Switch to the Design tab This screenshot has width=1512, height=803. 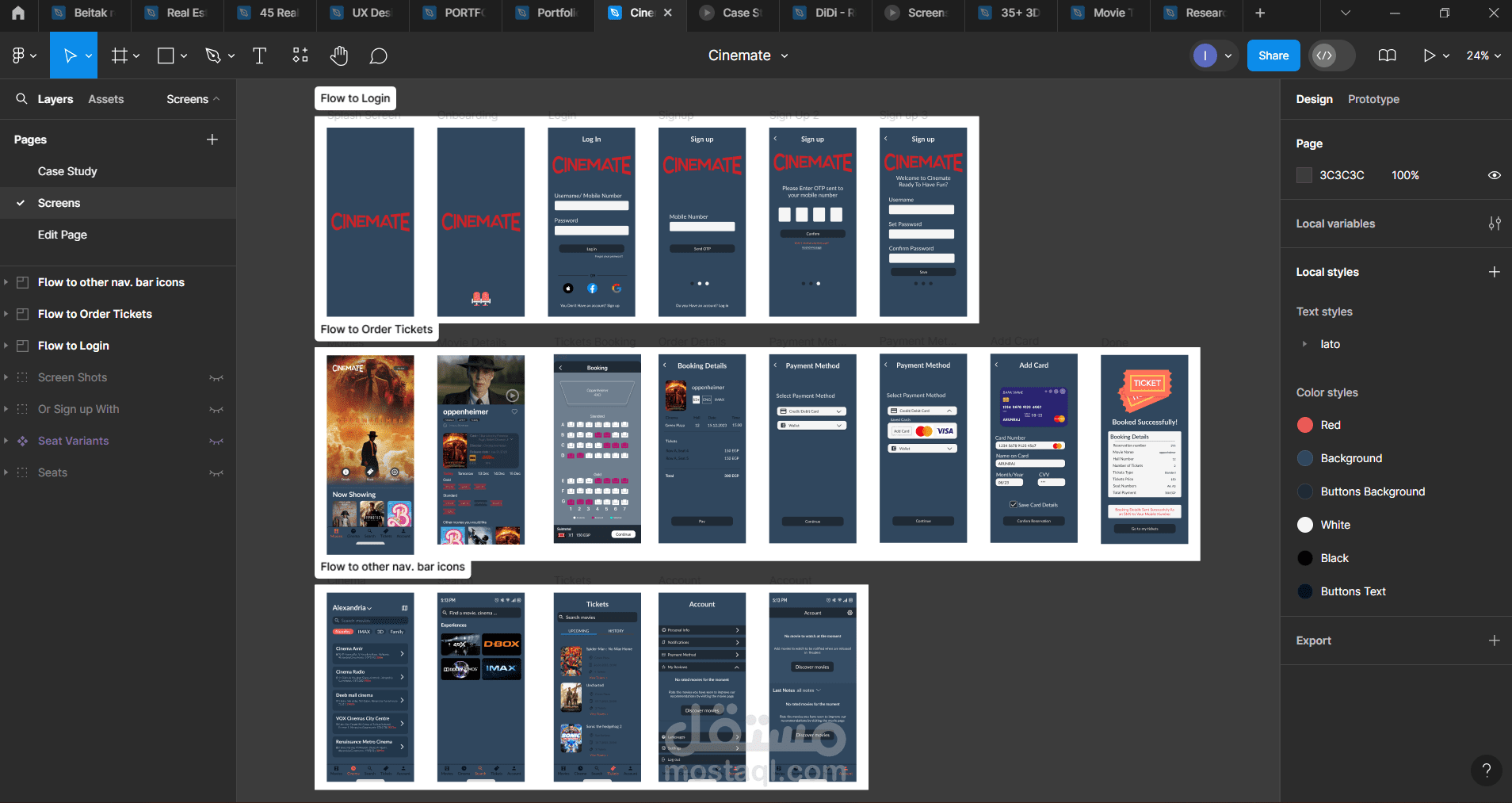pos(1314,99)
